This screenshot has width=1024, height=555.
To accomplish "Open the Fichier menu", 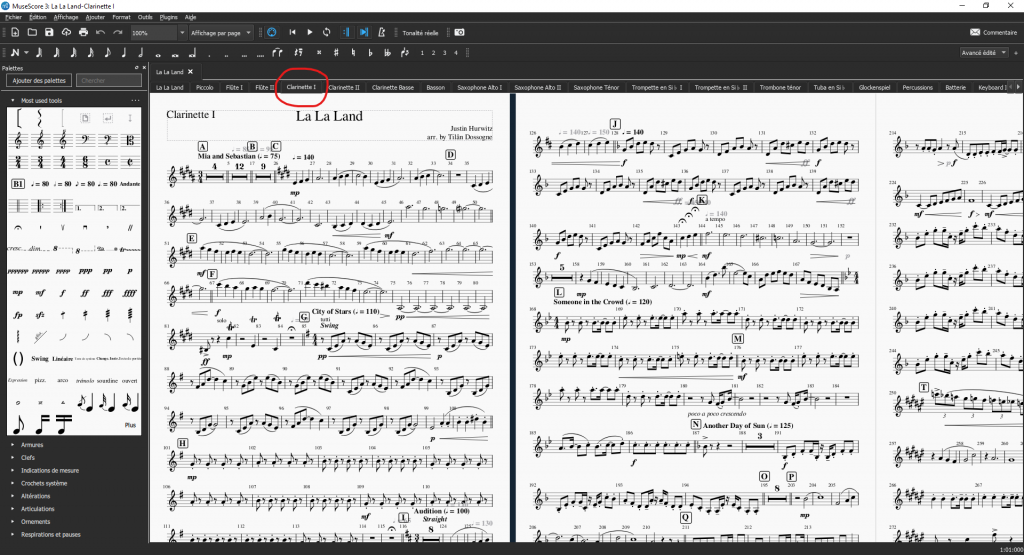I will click(x=14, y=17).
